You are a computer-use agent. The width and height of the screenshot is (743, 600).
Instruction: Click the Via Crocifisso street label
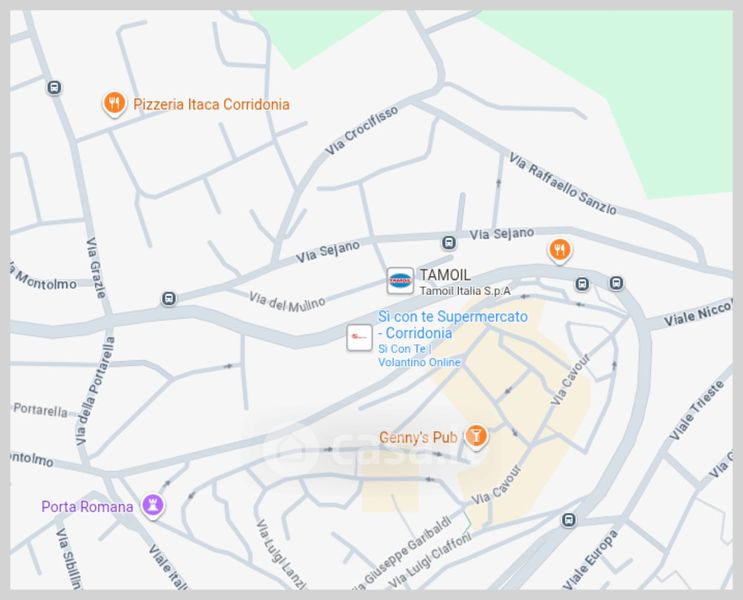click(362, 131)
